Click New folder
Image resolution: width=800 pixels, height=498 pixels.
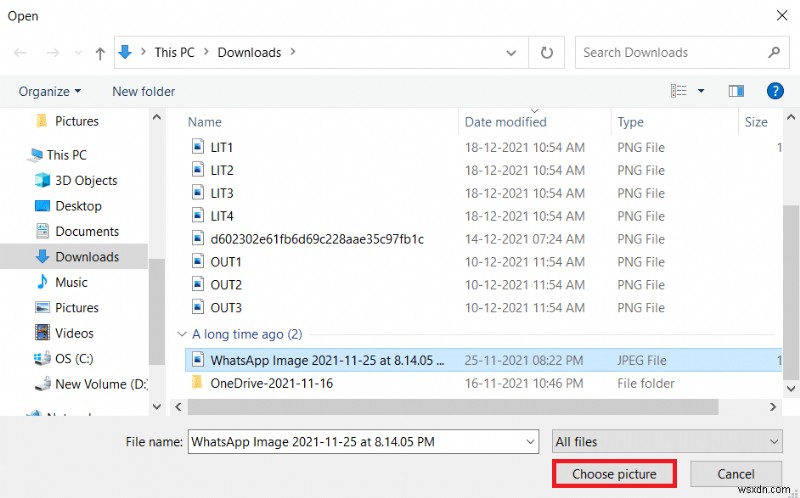143,91
